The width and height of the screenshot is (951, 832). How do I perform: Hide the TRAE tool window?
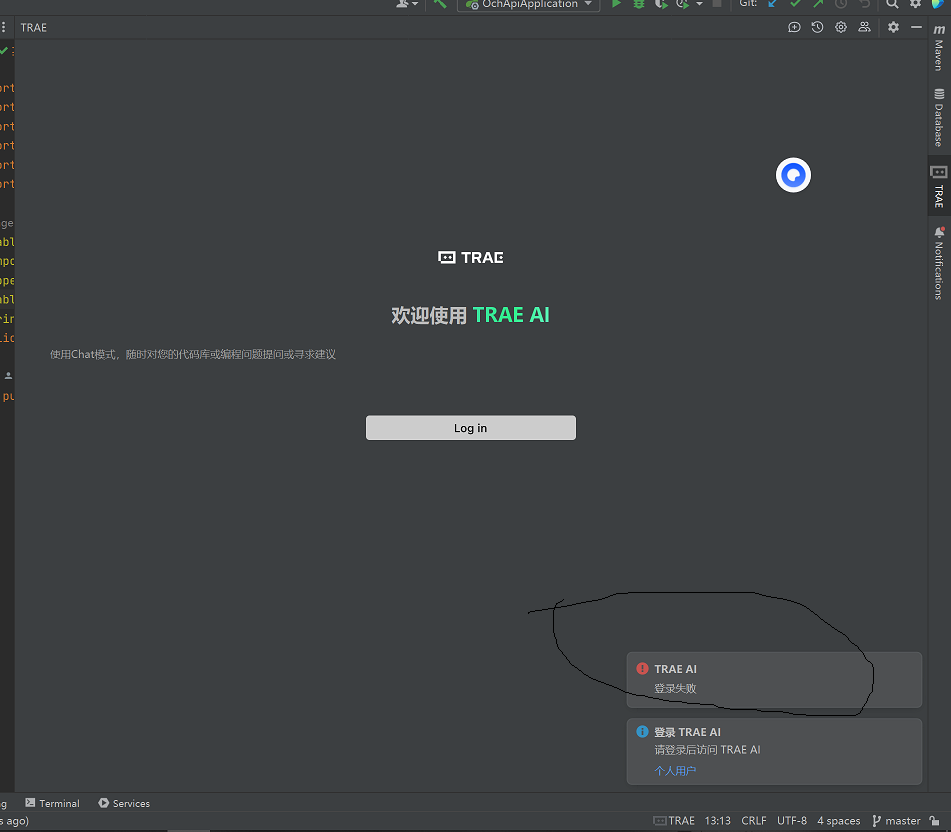click(915, 27)
